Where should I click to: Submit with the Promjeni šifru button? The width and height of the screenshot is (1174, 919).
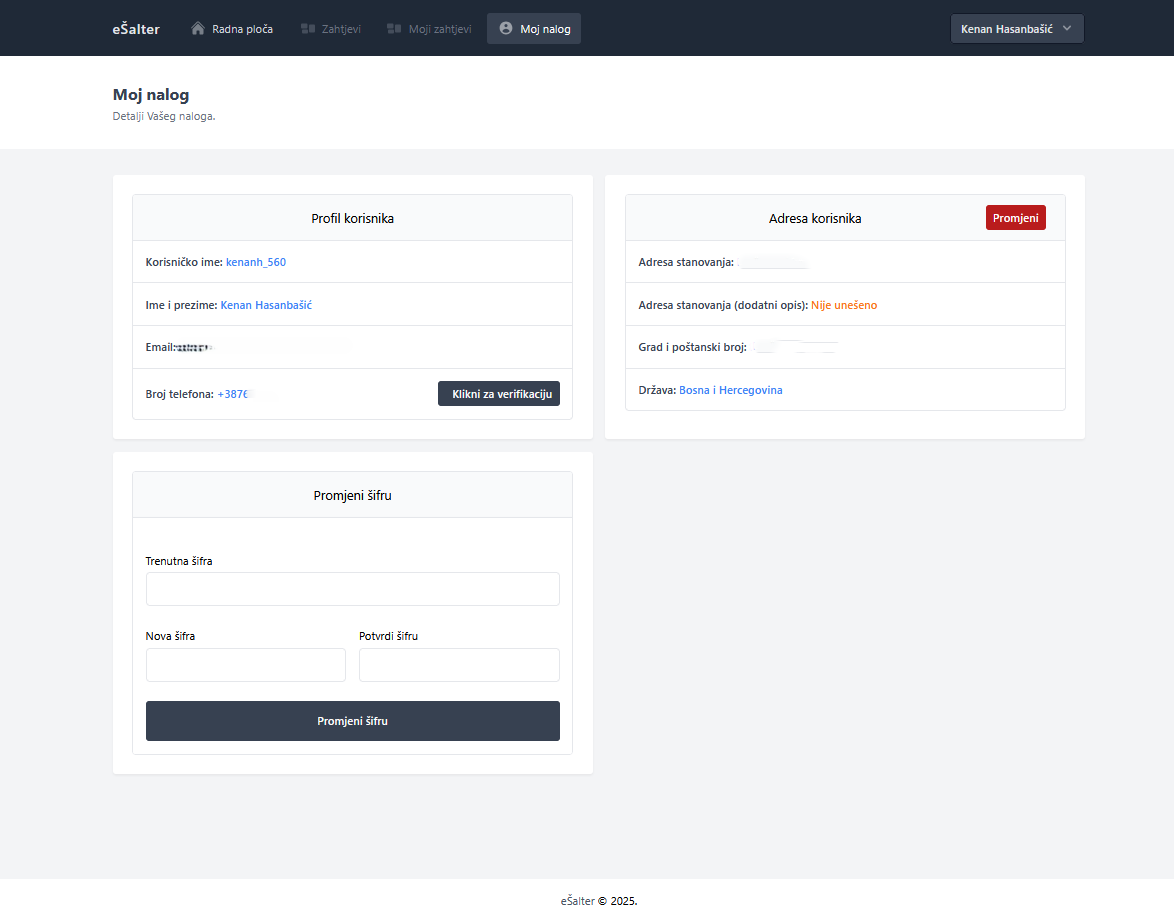pos(352,721)
